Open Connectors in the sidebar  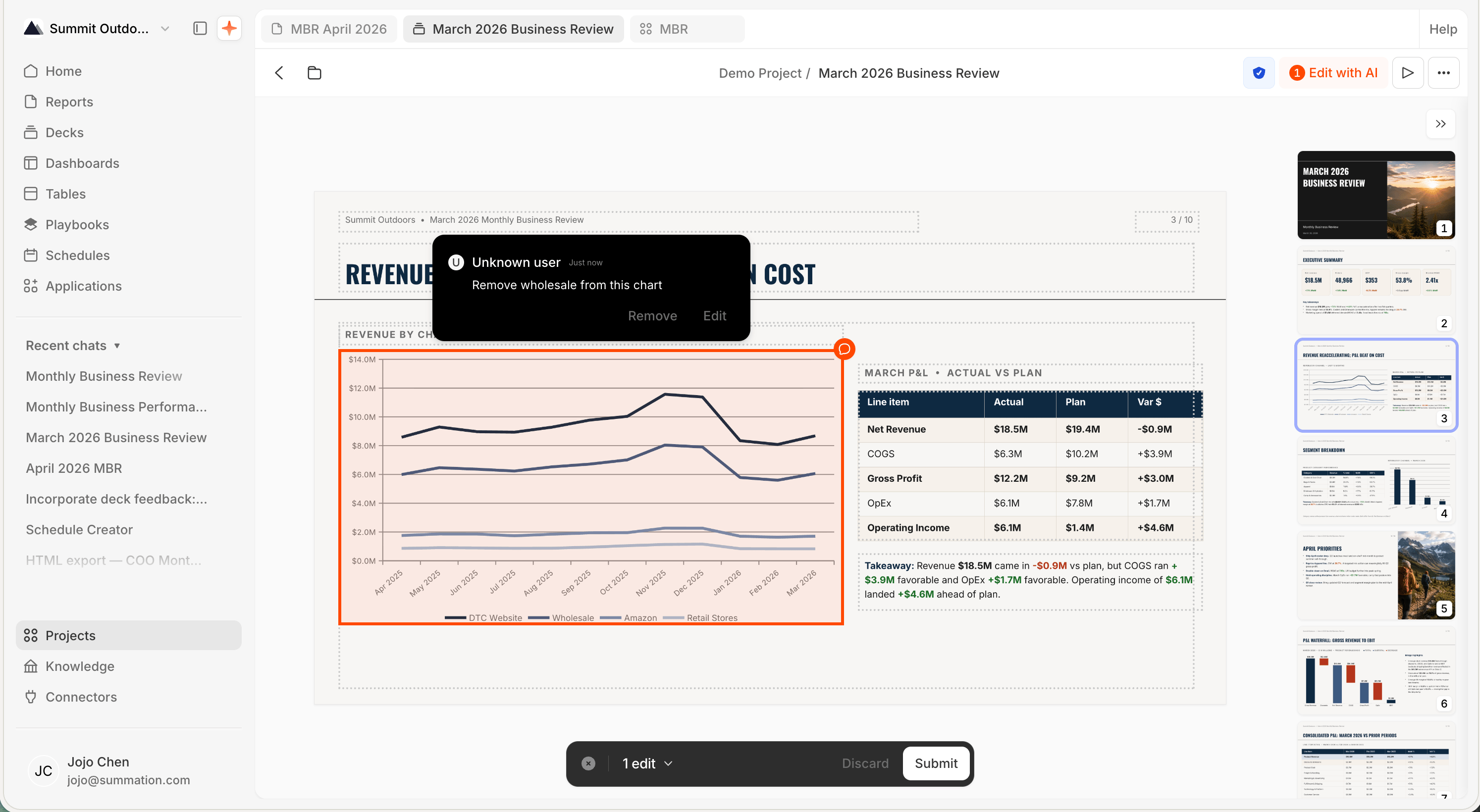click(x=129, y=697)
